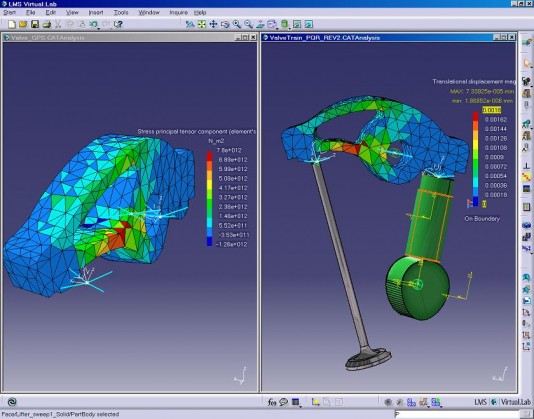534x419 pixels.
Task: Open the design table dropdown icon
Action: point(296,402)
